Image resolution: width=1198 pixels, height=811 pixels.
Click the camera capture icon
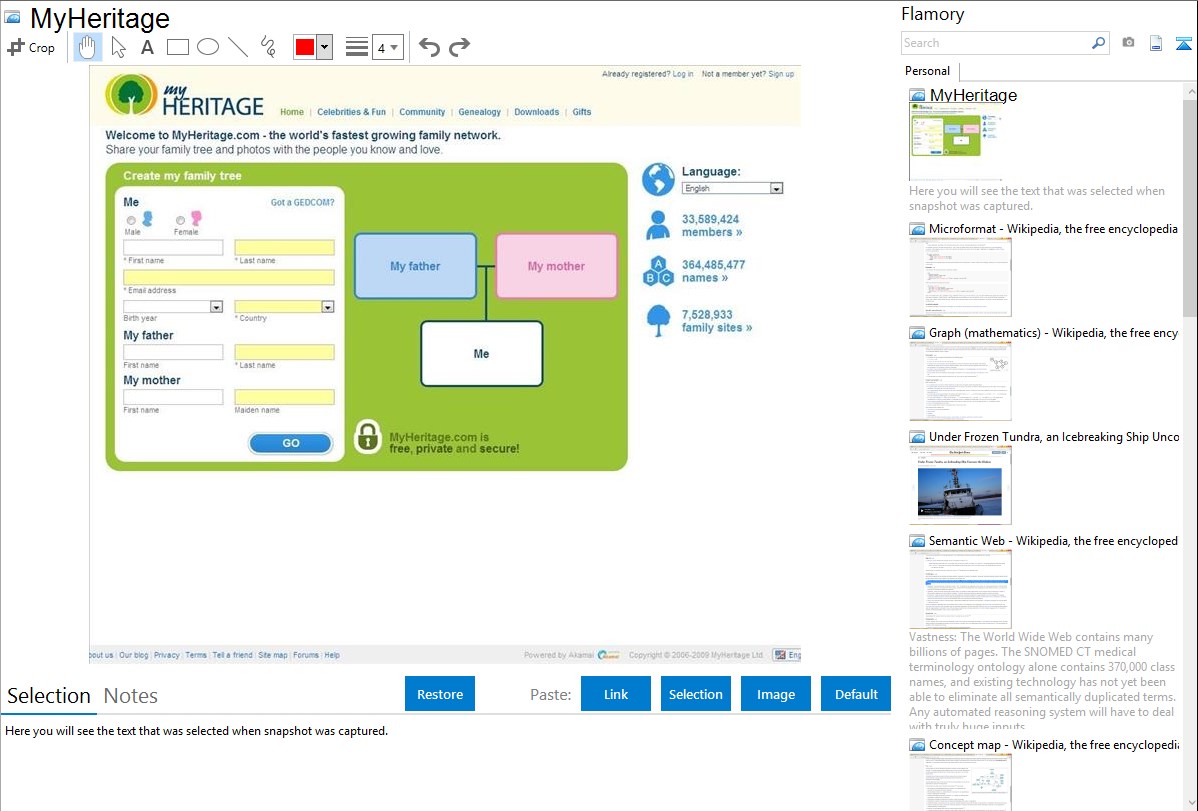(1128, 43)
